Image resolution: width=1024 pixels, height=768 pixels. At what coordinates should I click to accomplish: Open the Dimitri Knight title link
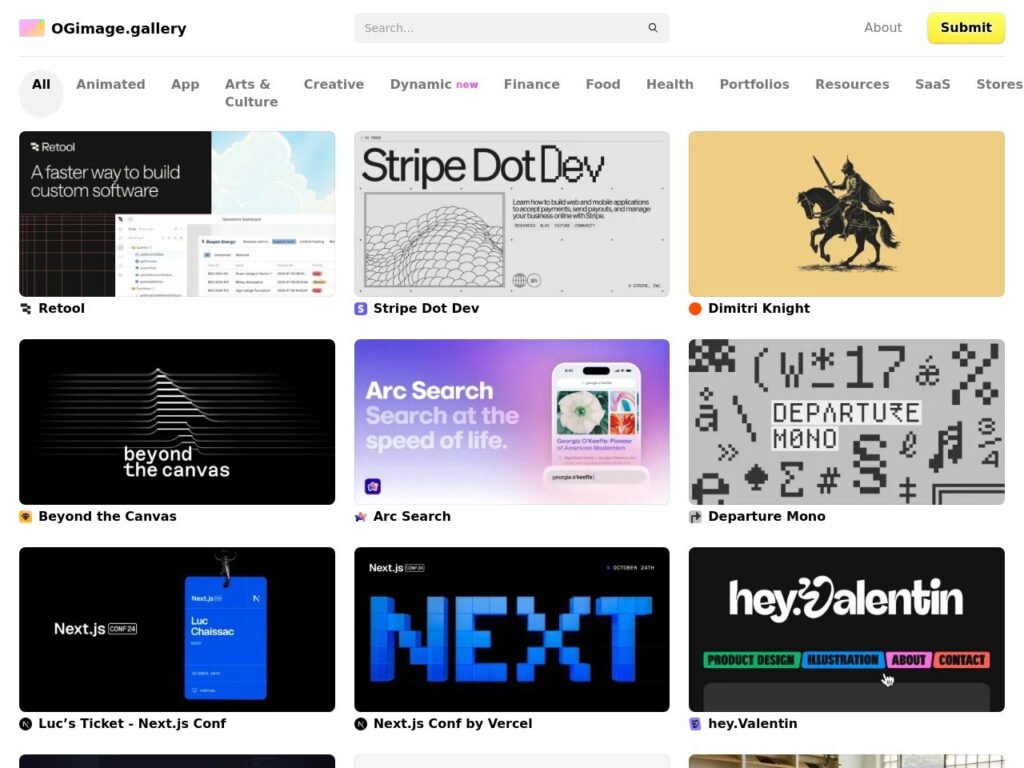[759, 308]
